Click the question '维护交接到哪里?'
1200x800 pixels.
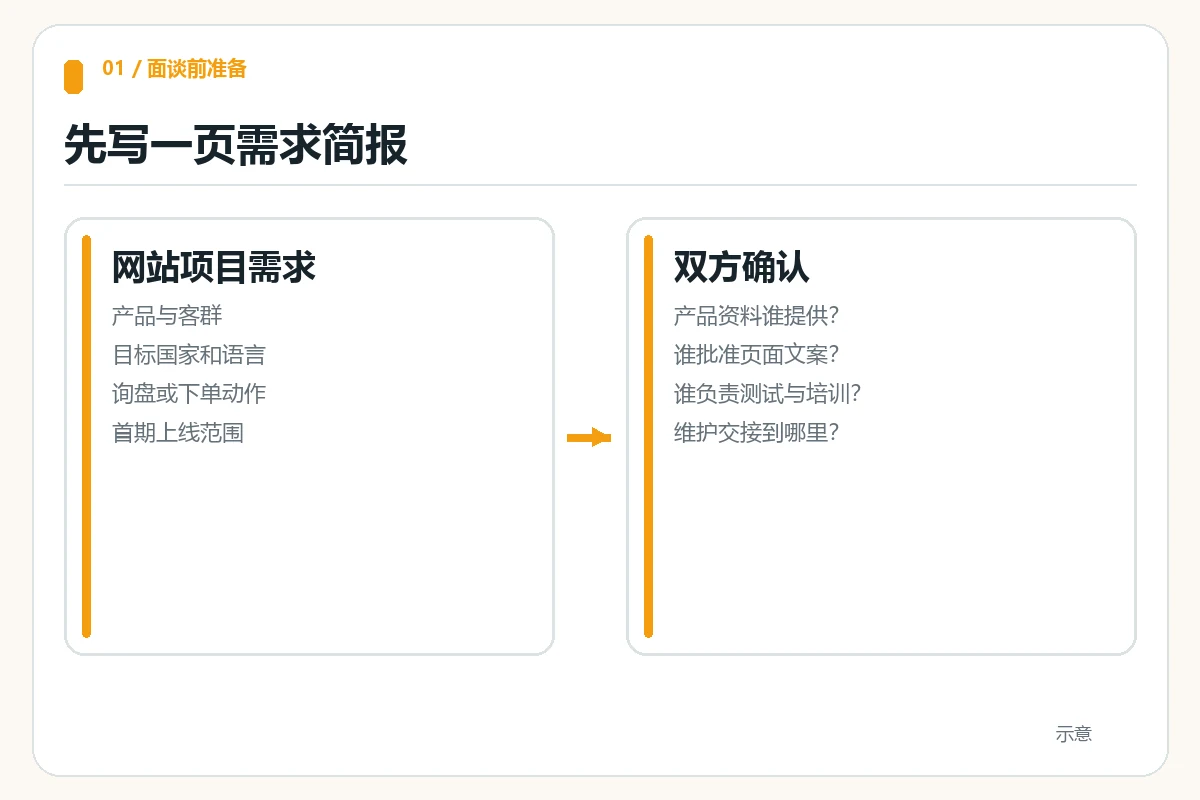pos(756,433)
